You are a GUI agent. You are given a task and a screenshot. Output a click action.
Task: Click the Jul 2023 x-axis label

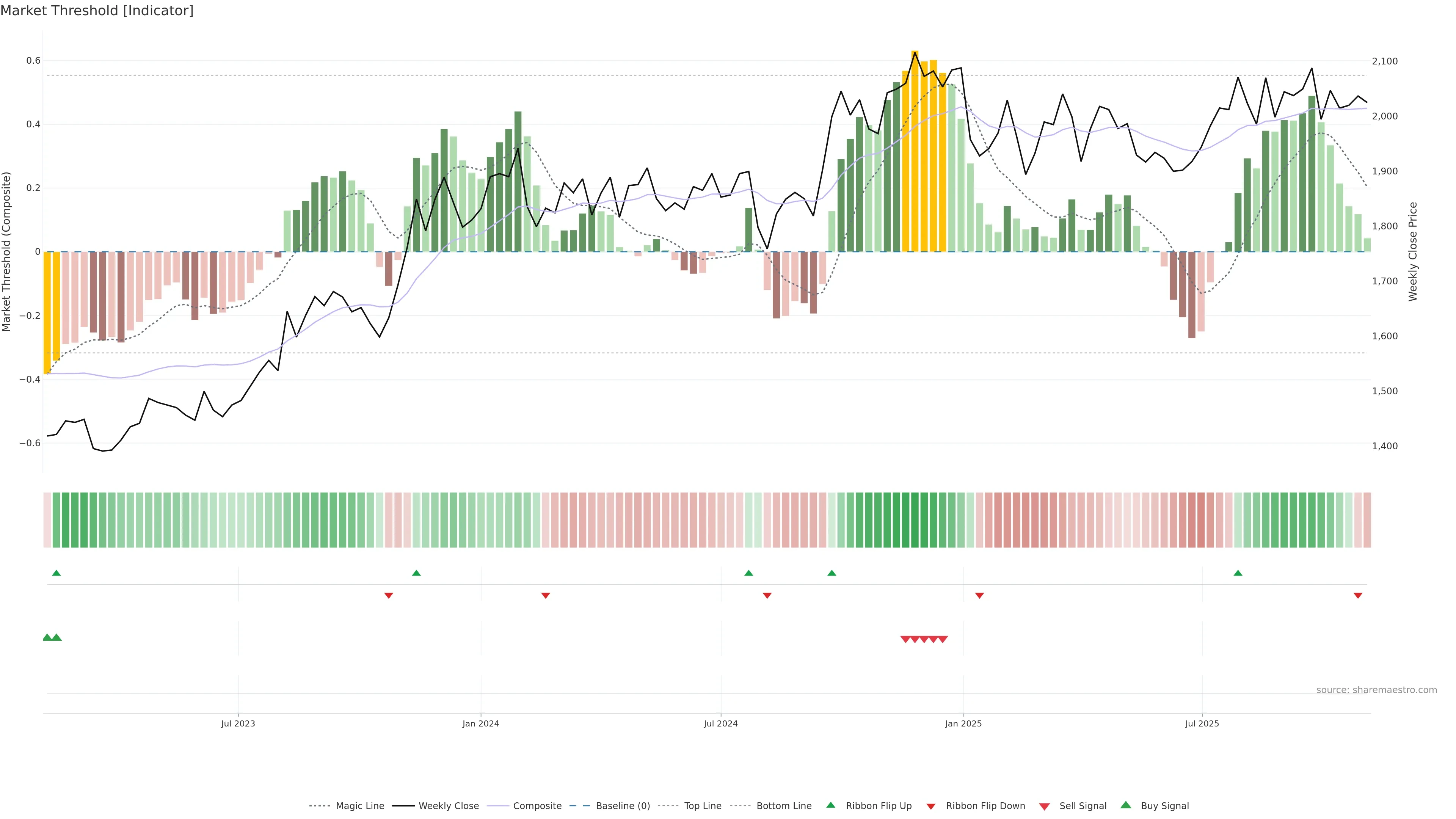pos(238,723)
